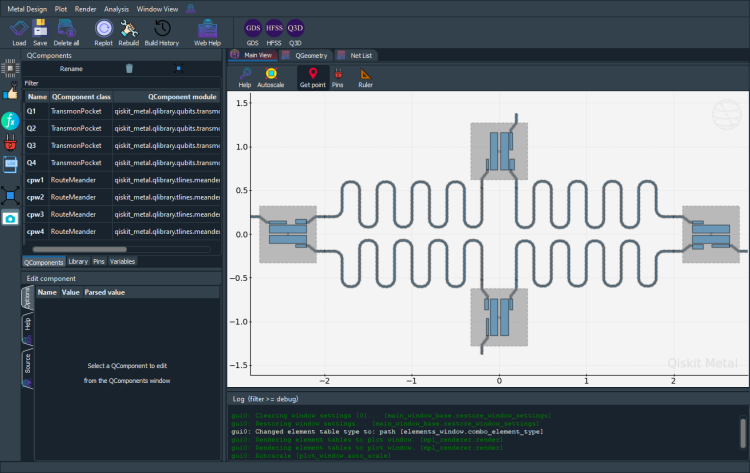Click the plot Help icon
This screenshot has width=750, height=473.
click(245, 77)
